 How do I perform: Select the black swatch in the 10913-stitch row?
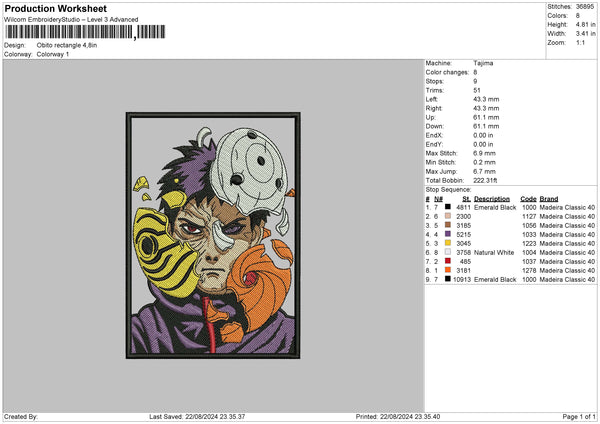click(x=447, y=279)
